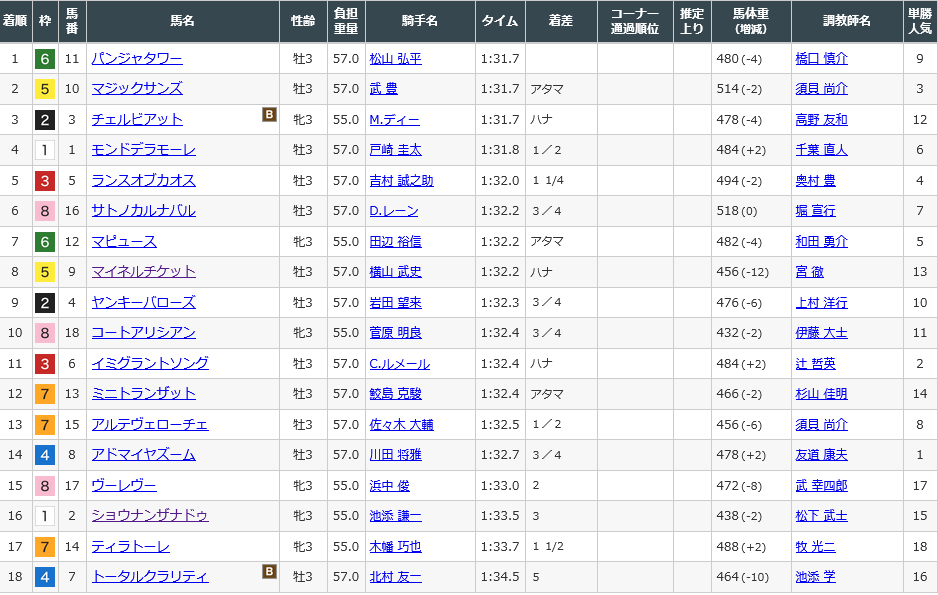Click green frame 6 badge in パンジャタワー row

44,59
